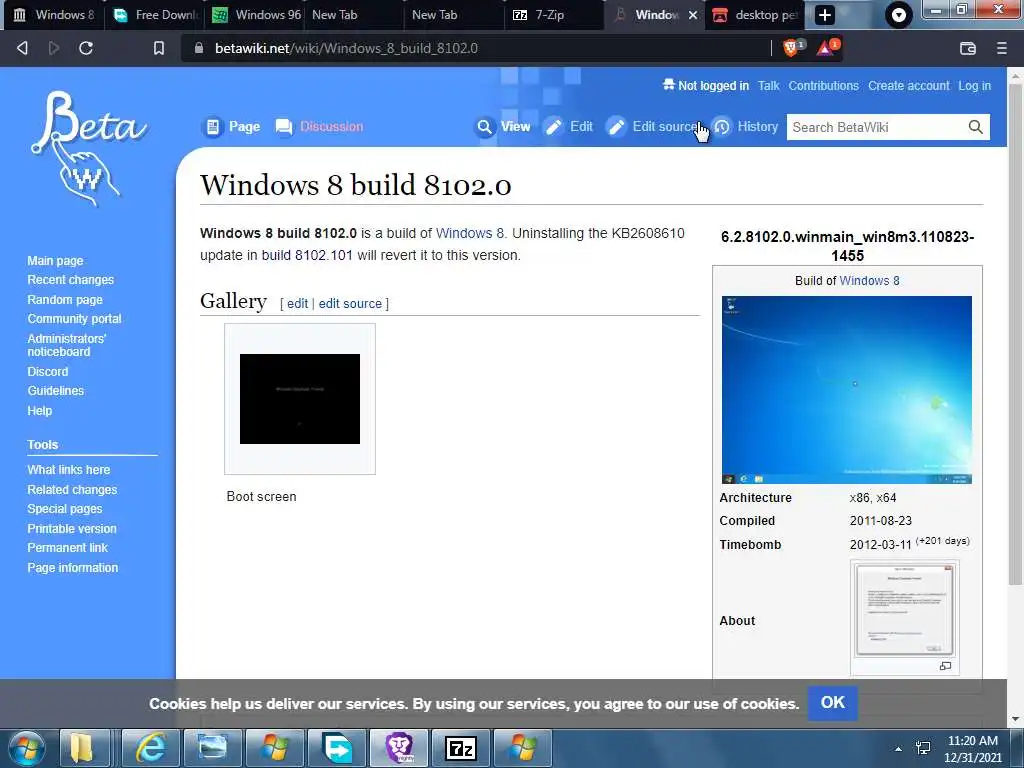Viewport: 1024px width, 768px height.
Task: Close the active Windows 8 build tab
Action: pyautogui.click(x=693, y=15)
